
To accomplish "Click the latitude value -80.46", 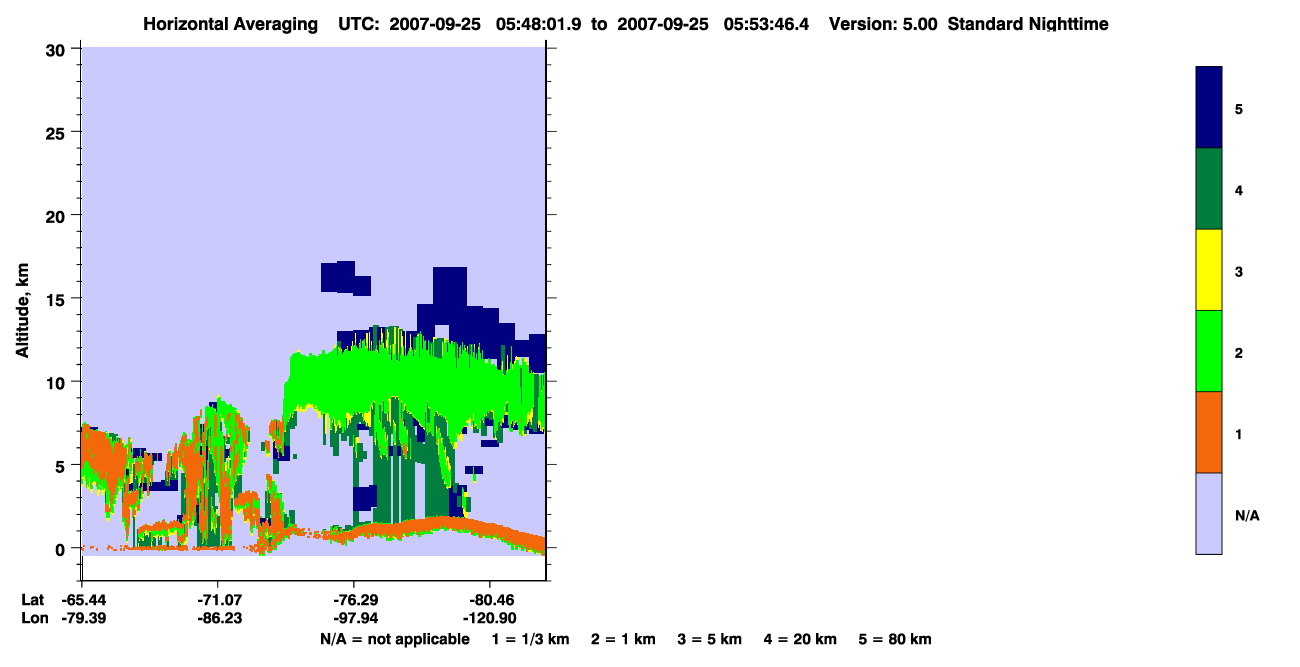I will (x=490, y=600).
